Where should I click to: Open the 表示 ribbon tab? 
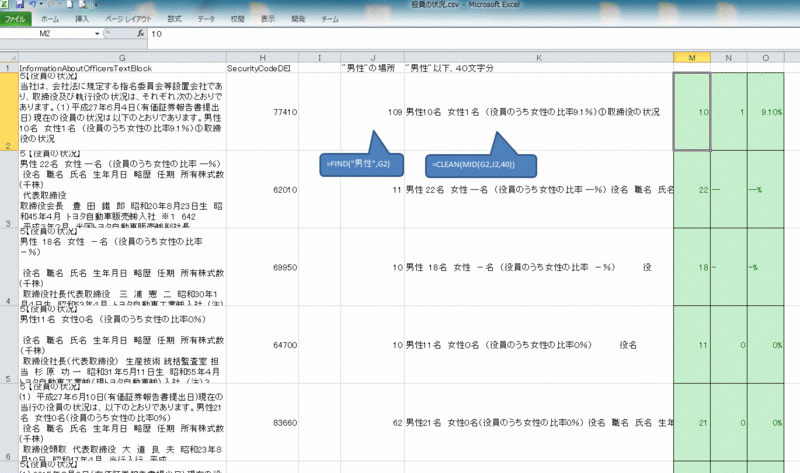[268, 19]
